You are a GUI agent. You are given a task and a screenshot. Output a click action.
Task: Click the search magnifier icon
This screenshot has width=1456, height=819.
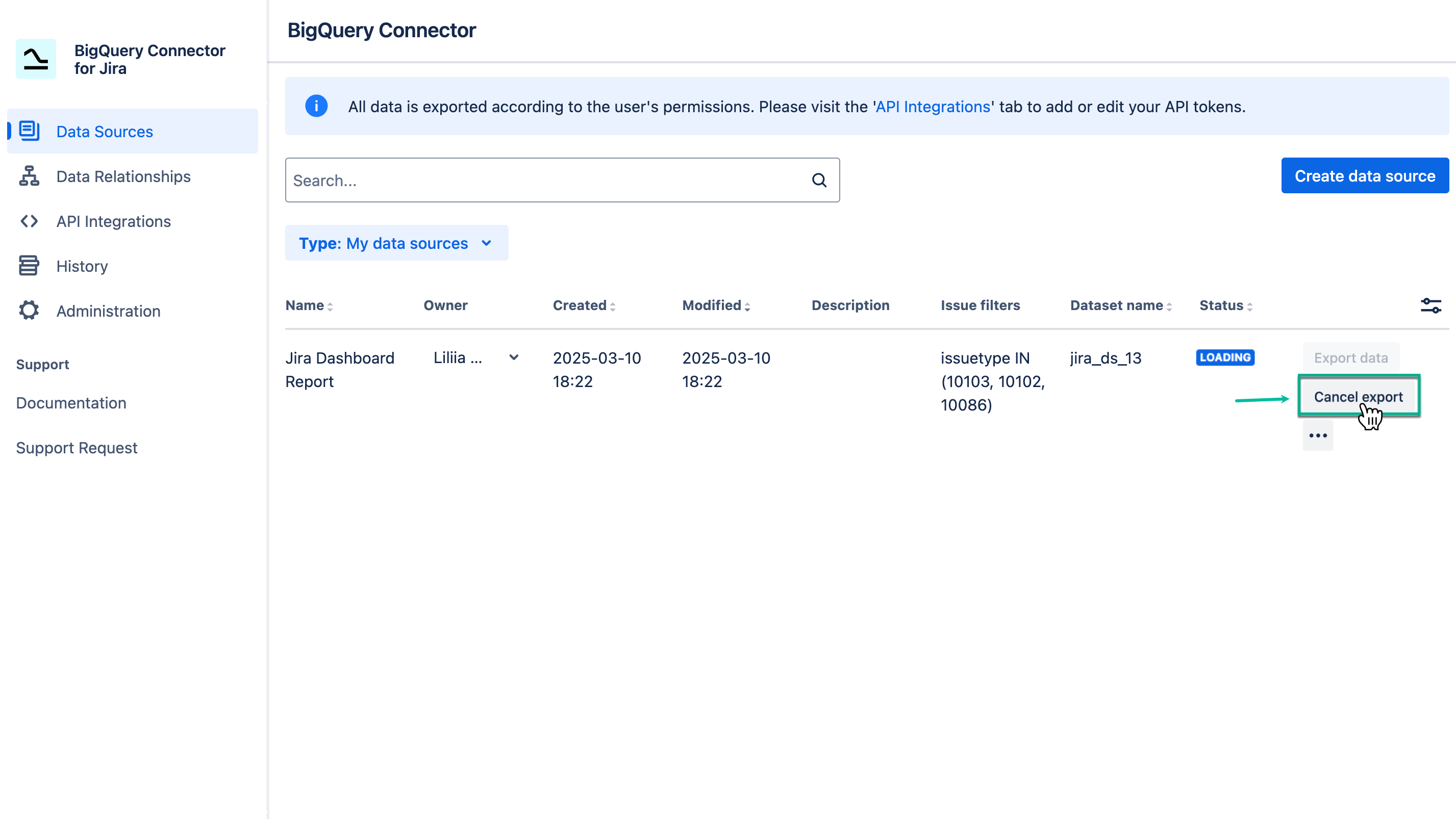pyautogui.click(x=818, y=180)
